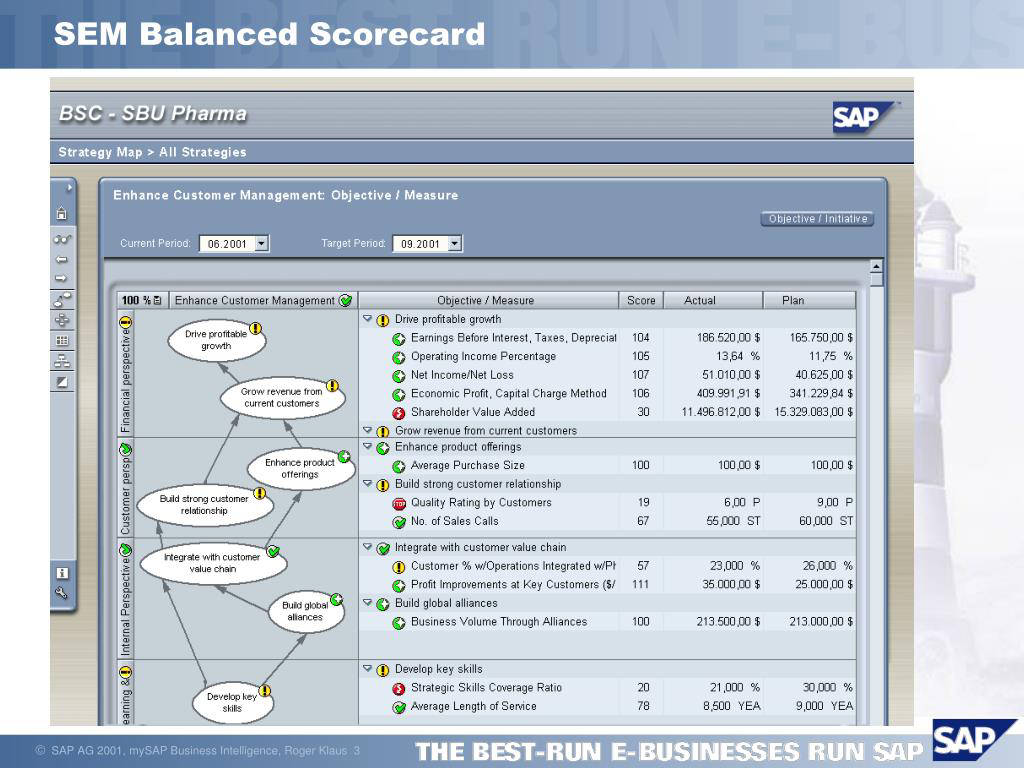
Task: Click the Financial perspective yellow status icon
Action: coord(125,322)
